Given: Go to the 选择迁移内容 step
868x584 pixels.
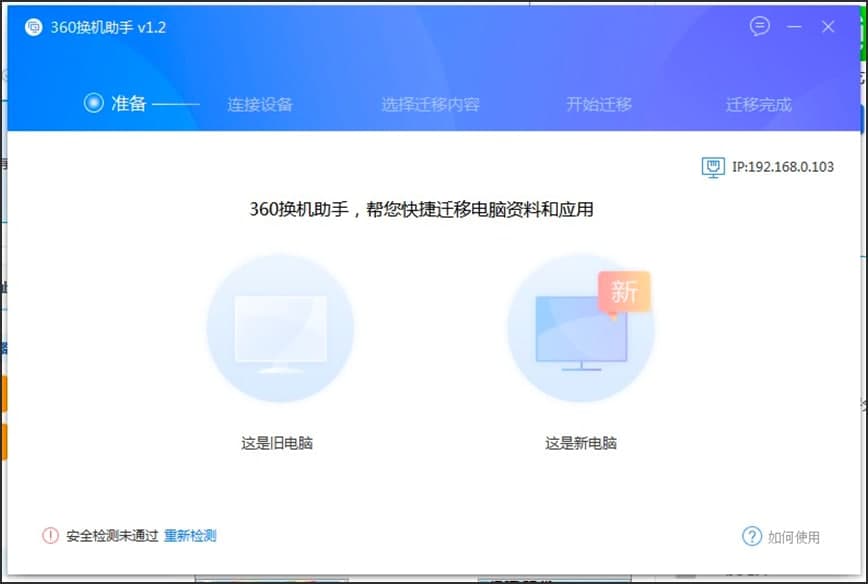Looking at the screenshot, I should [430, 104].
